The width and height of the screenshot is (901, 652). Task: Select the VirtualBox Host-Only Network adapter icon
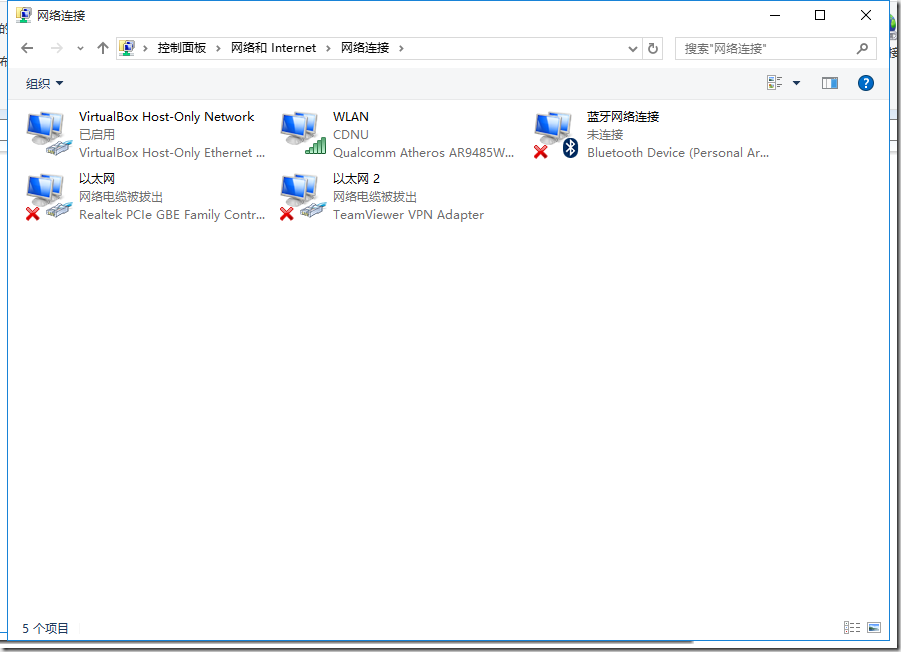pyautogui.click(x=48, y=134)
